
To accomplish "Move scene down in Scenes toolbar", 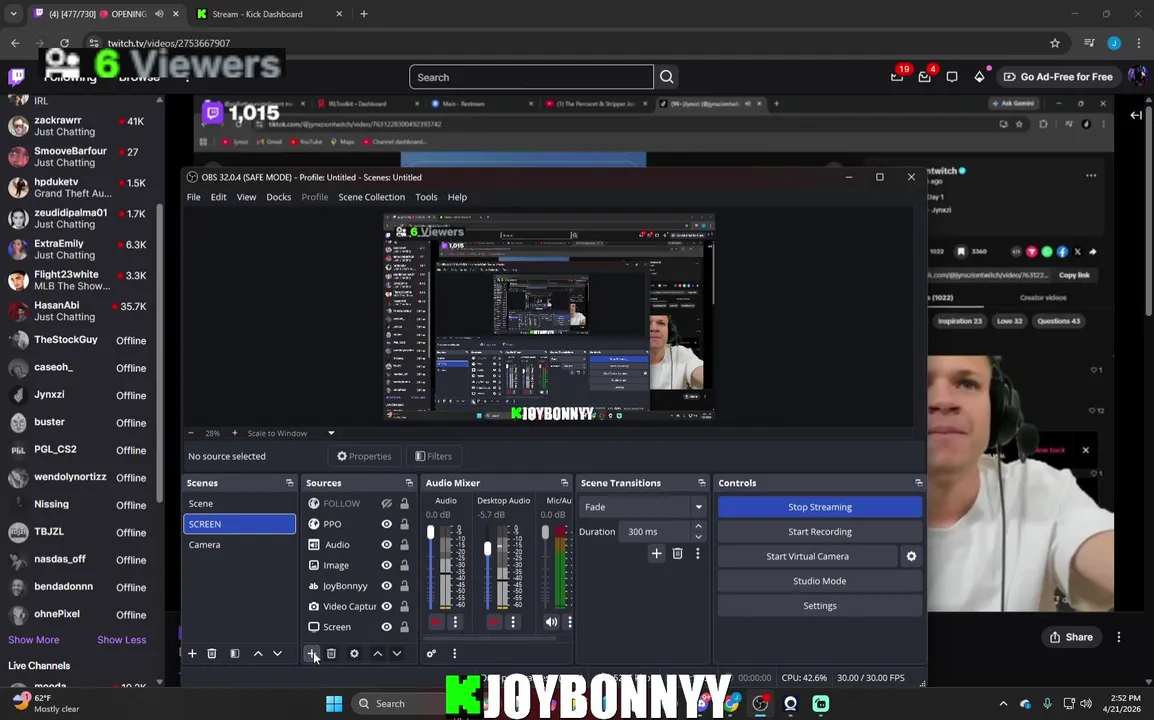I will (x=277, y=653).
